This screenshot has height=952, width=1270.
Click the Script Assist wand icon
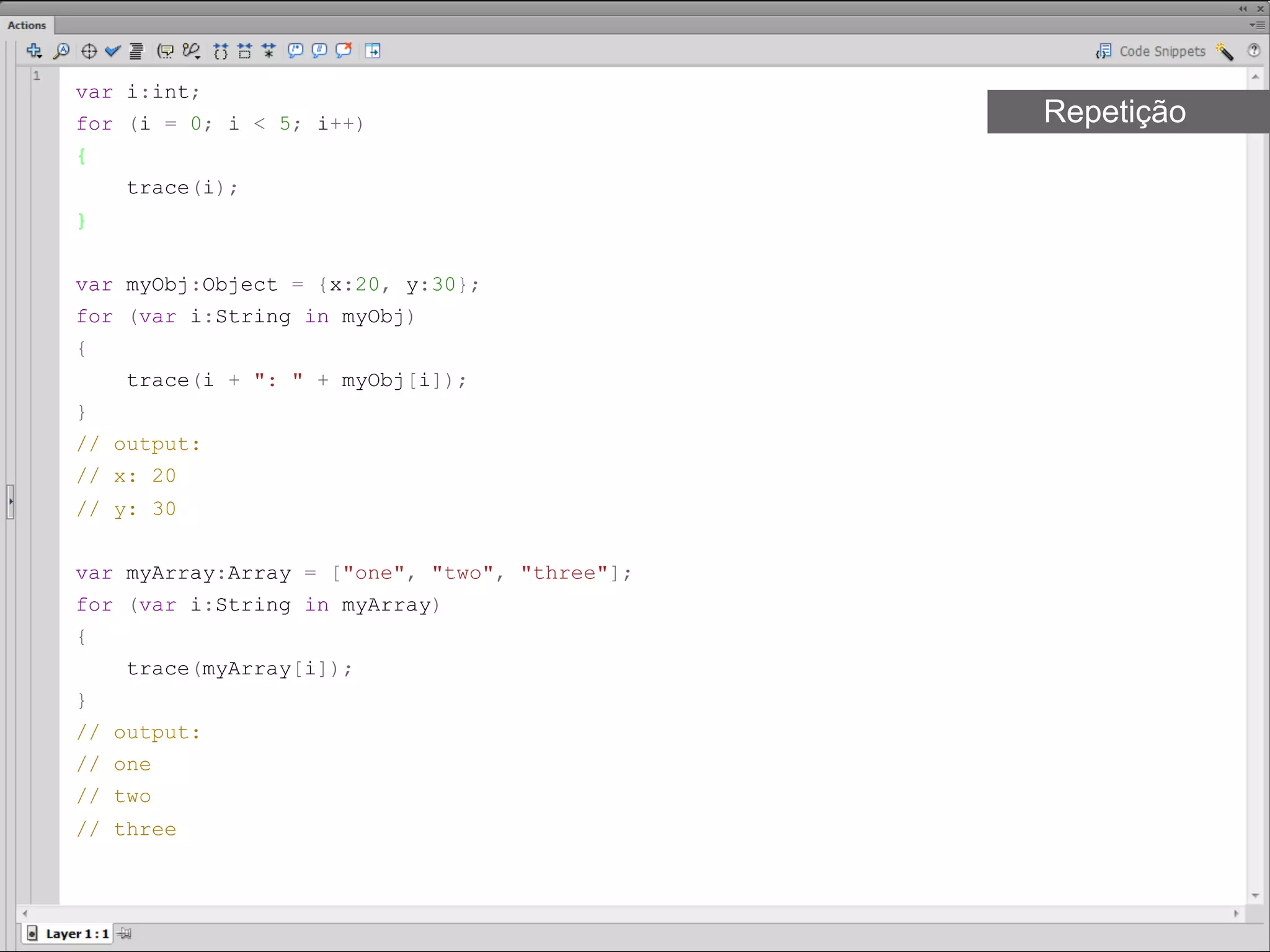(1225, 51)
